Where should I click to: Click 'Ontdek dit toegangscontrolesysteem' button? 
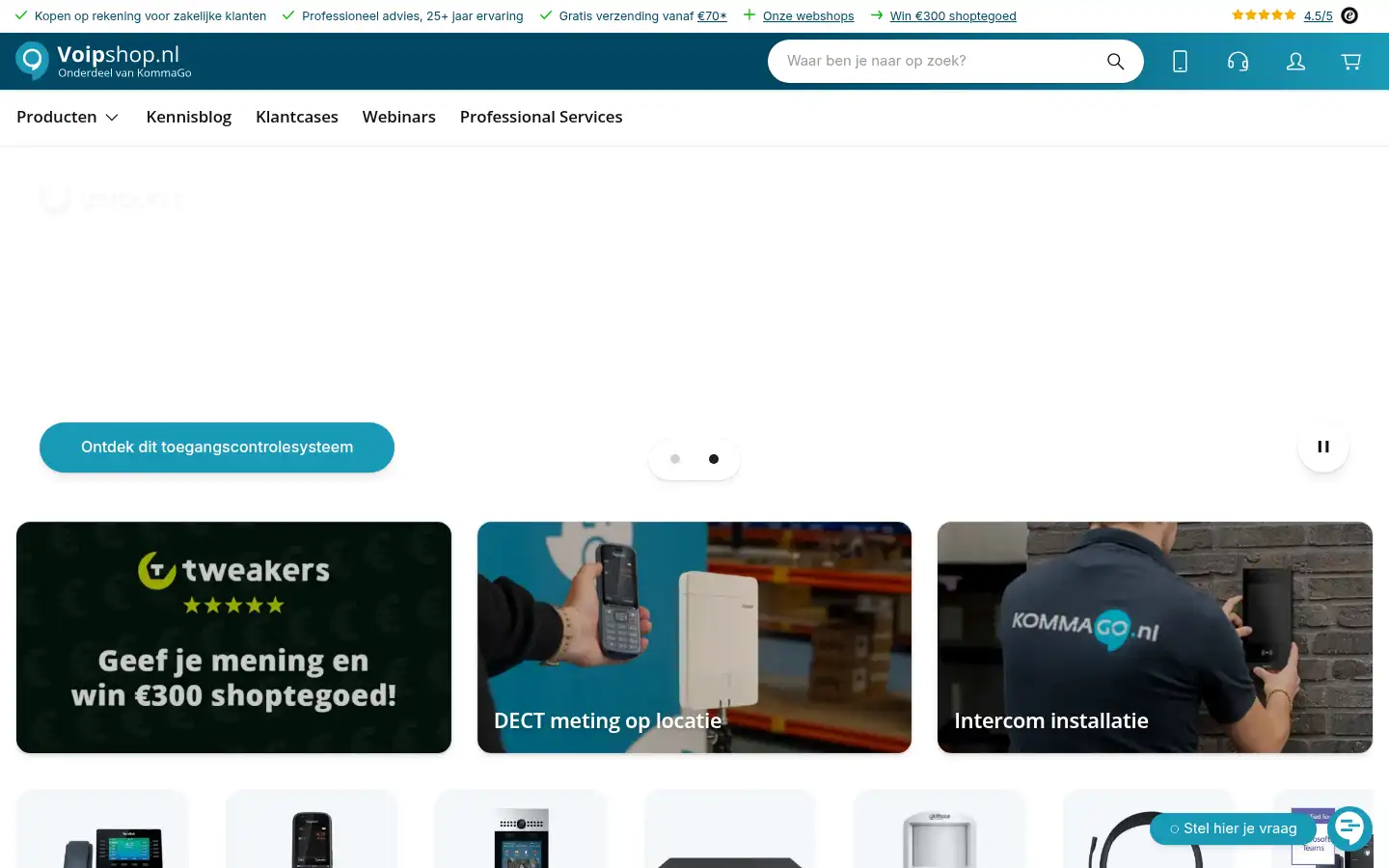[217, 448]
